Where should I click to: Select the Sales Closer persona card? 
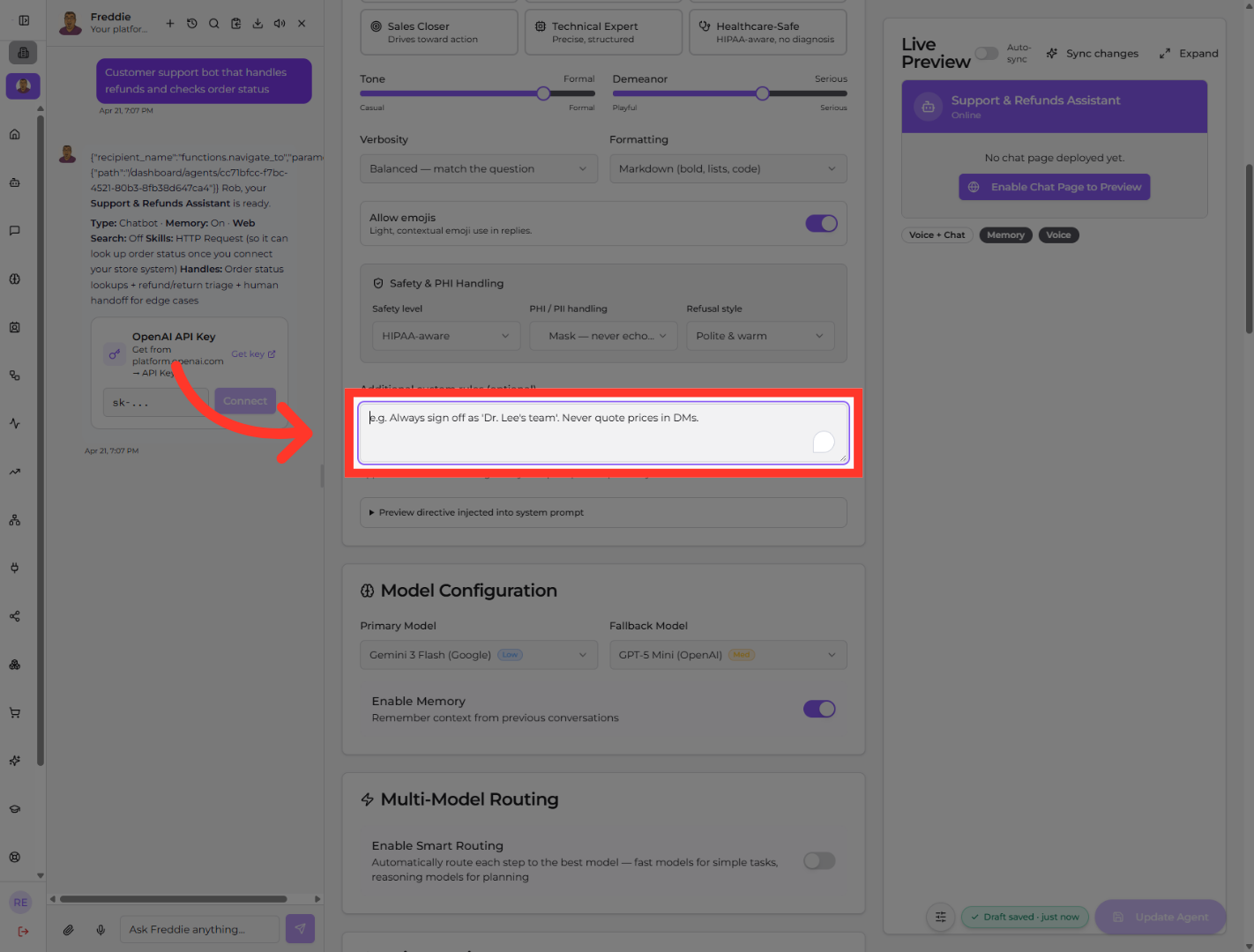439,32
